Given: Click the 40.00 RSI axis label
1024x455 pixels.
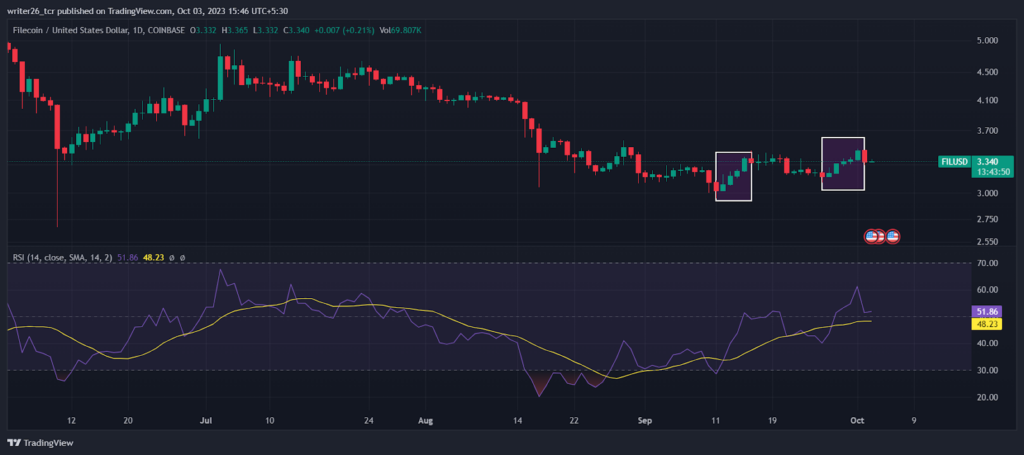Looking at the screenshot, I should 986,343.
